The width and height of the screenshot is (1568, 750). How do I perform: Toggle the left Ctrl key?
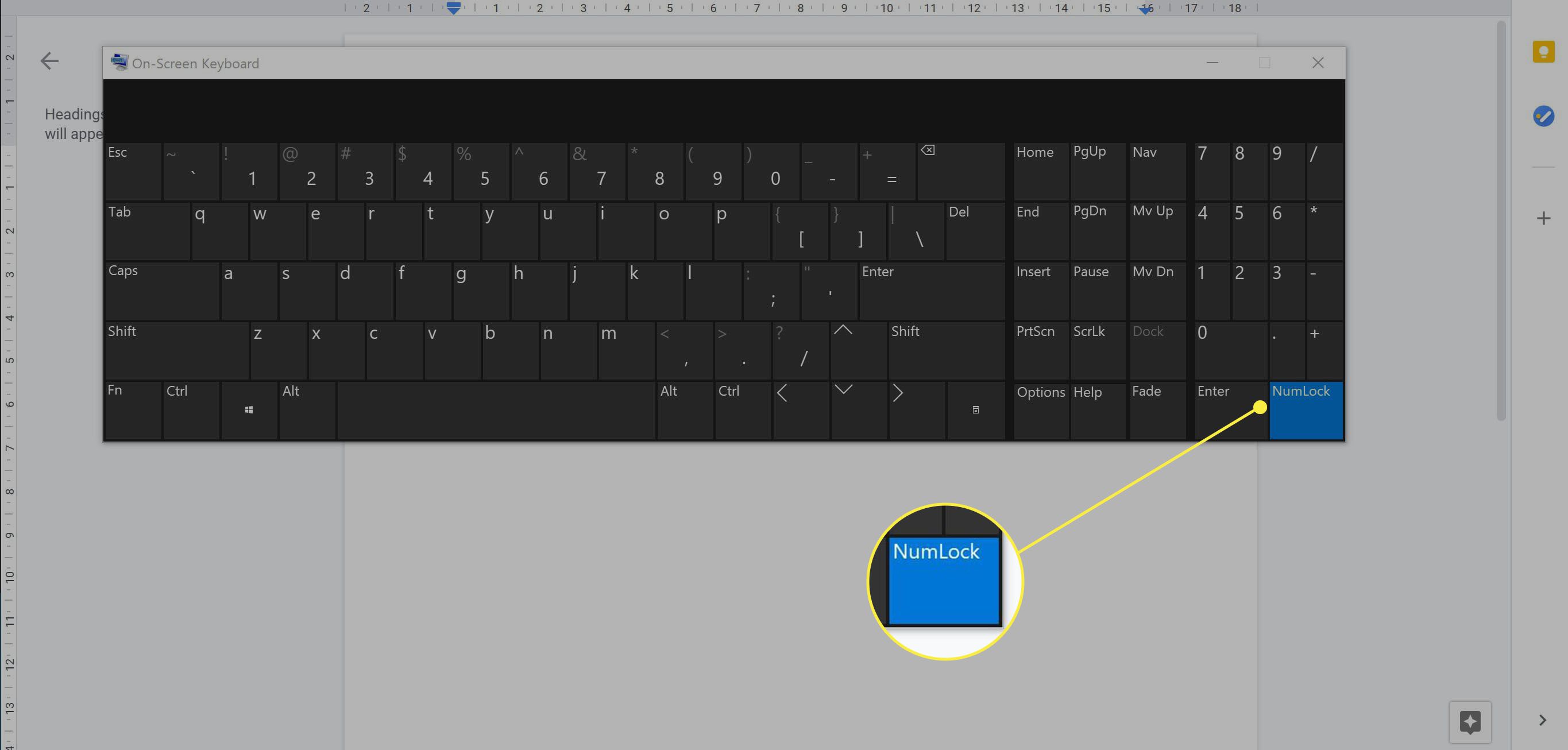click(x=191, y=410)
